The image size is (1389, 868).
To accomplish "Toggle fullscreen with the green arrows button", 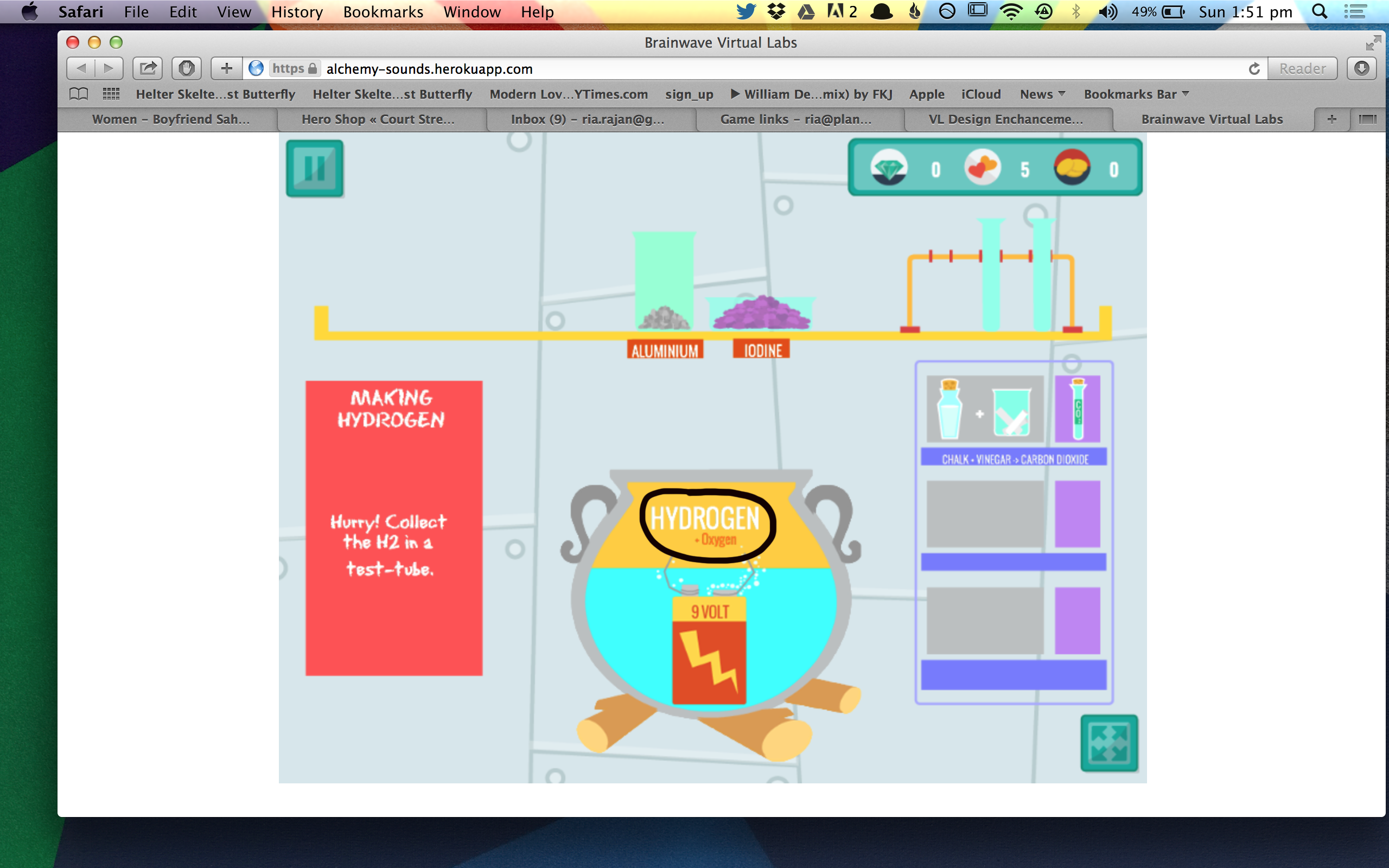I will [1109, 743].
